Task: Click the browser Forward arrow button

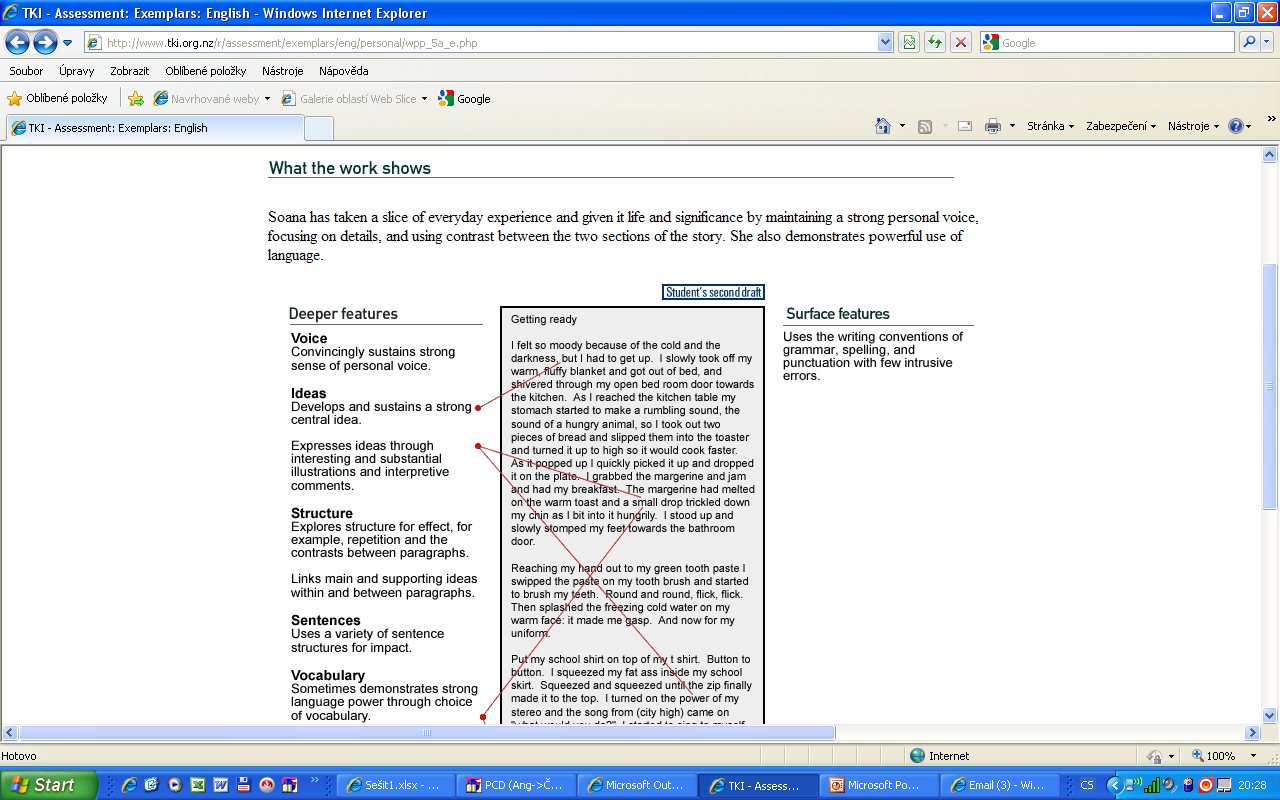Action: point(45,42)
